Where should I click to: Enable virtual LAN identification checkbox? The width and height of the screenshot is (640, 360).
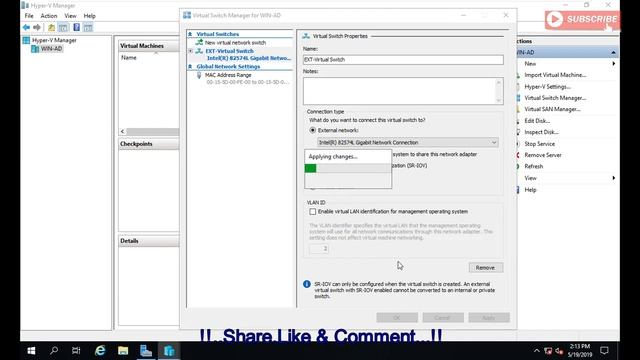tap(313, 211)
